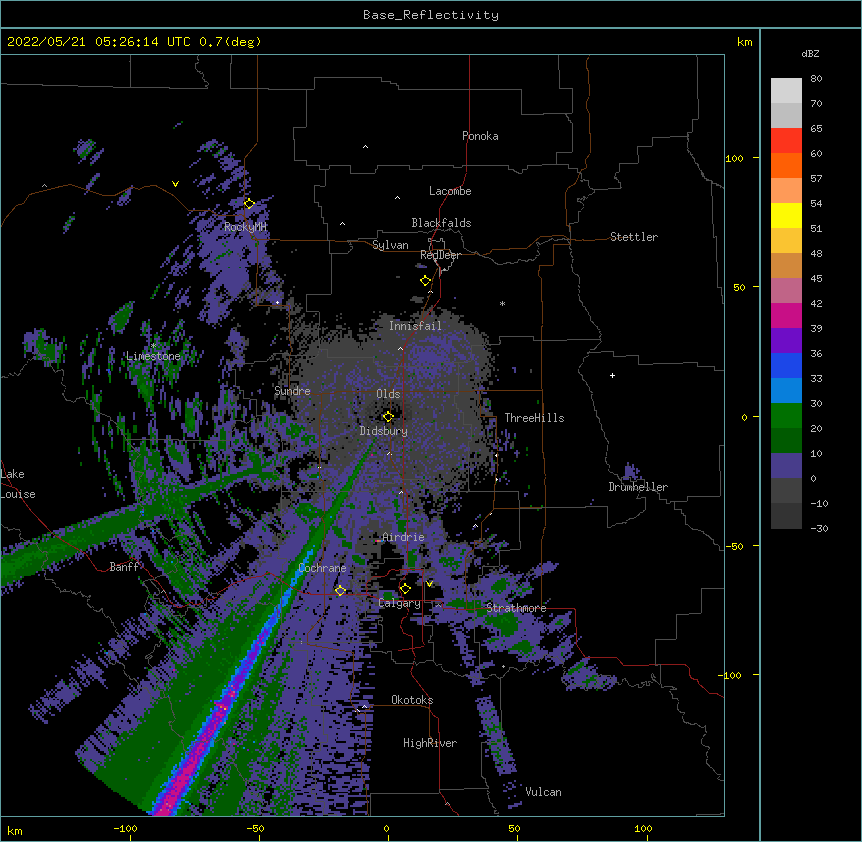The height and width of the screenshot is (842, 862).
Task: Click the Drumheller town label
Action: pyautogui.click(x=638, y=487)
